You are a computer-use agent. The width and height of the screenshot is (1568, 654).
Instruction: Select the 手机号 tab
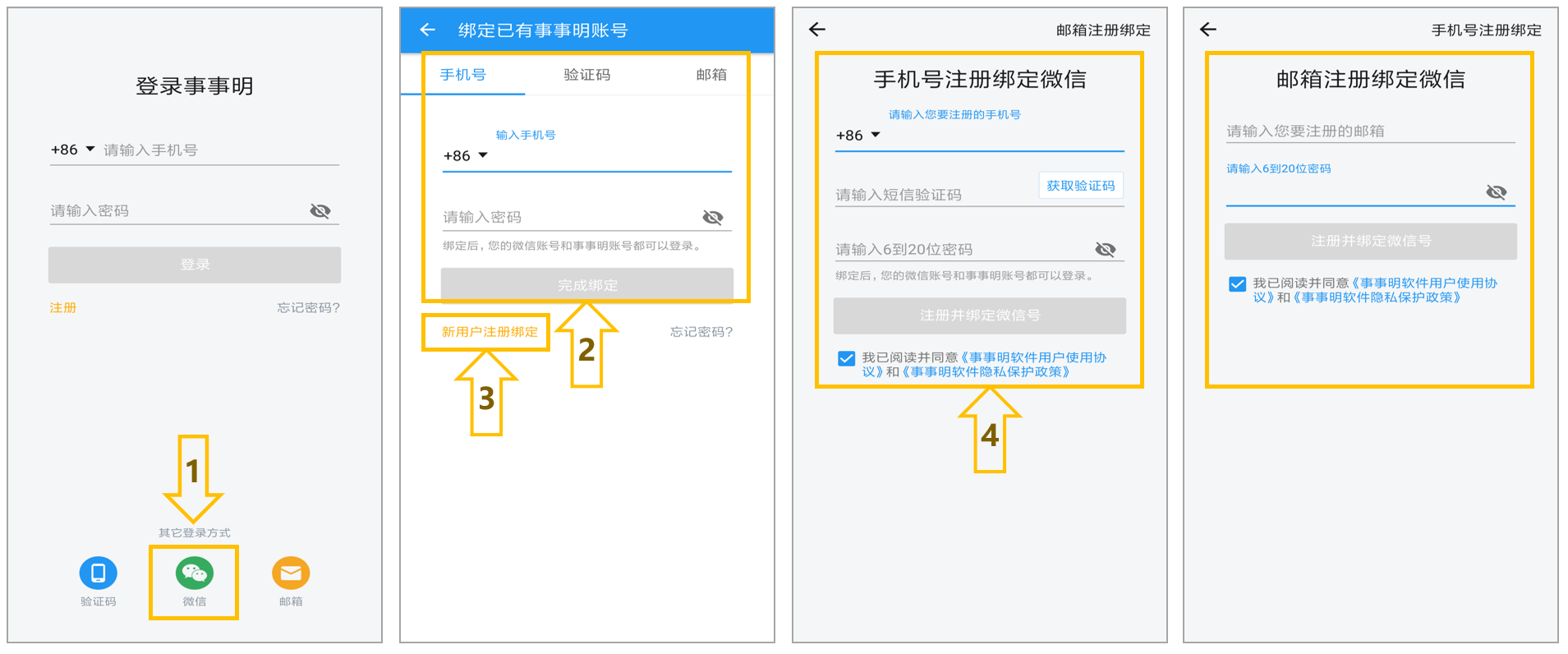(x=462, y=75)
